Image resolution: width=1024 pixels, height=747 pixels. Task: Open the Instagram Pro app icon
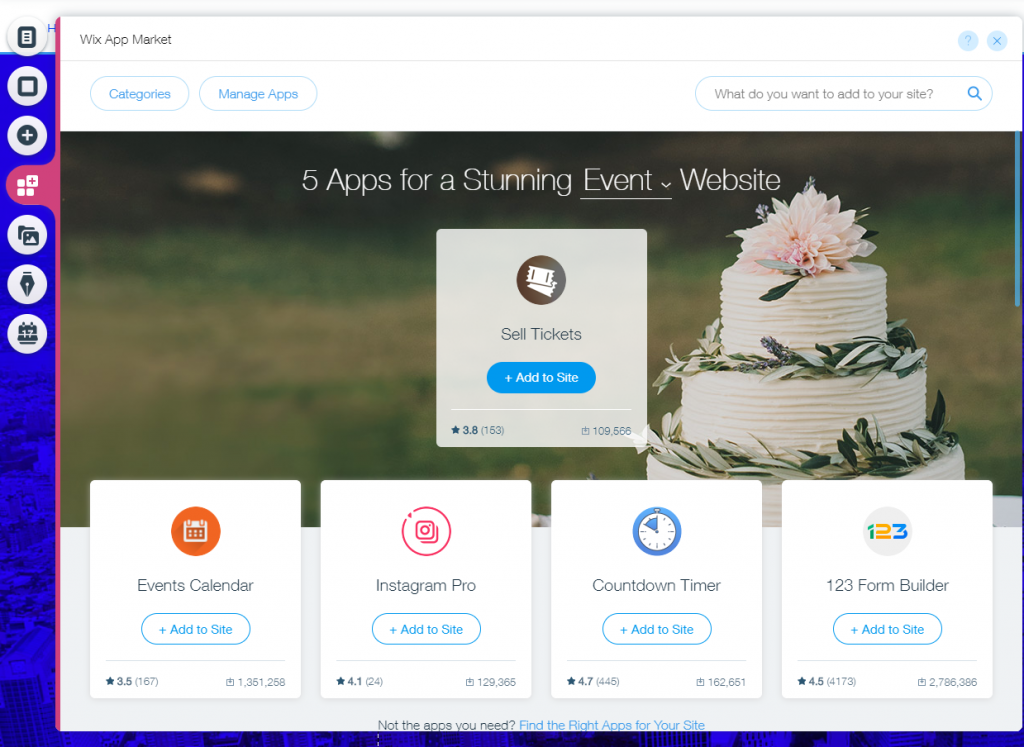coord(426,531)
